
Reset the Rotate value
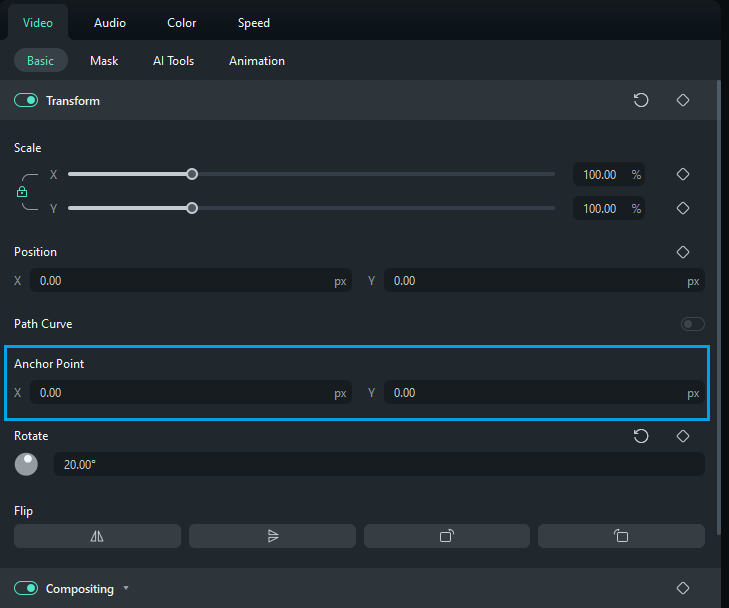pyautogui.click(x=641, y=436)
